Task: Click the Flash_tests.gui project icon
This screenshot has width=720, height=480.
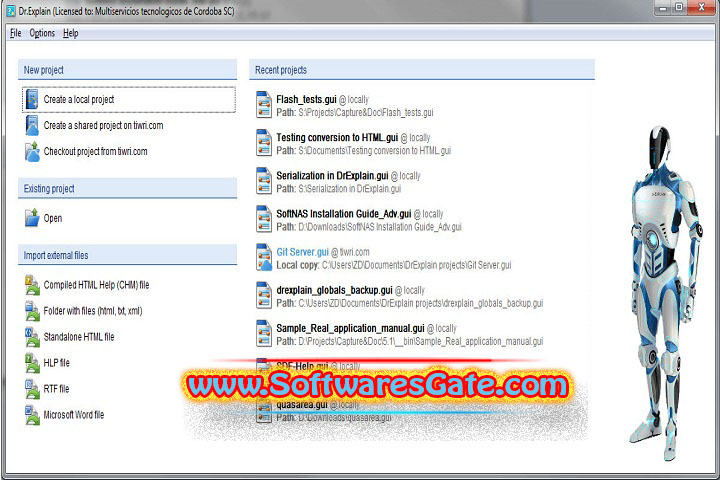Action: point(264,105)
